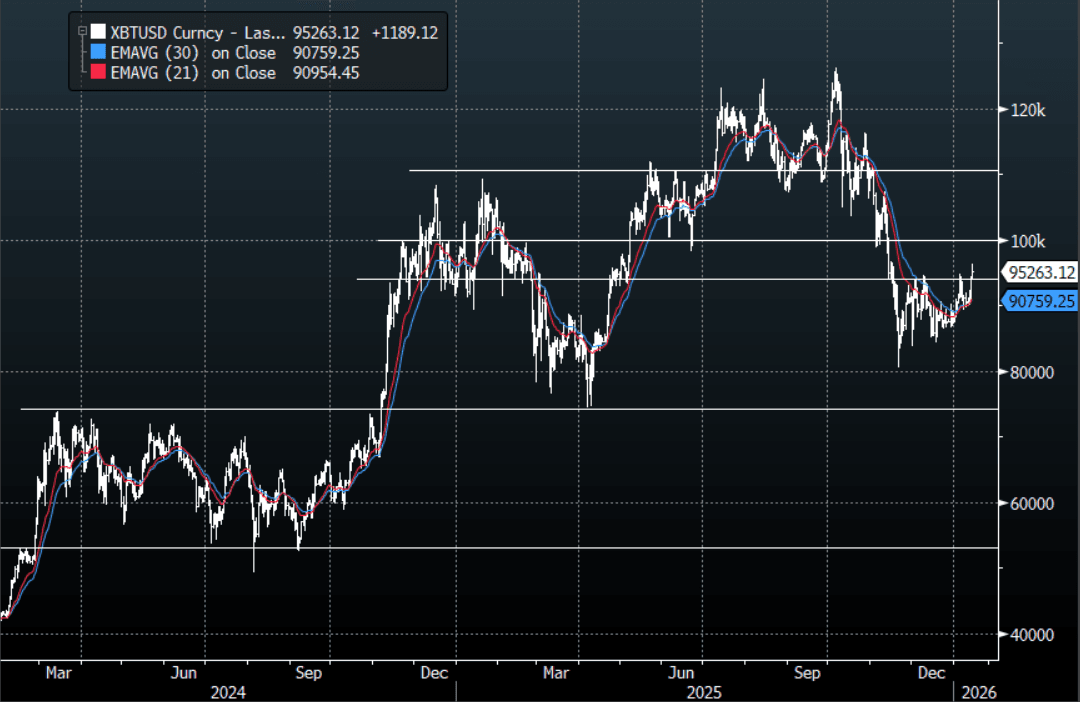The width and height of the screenshot is (1080, 702).
Task: Click the 2024 year label on time axis
Action: click(228, 691)
